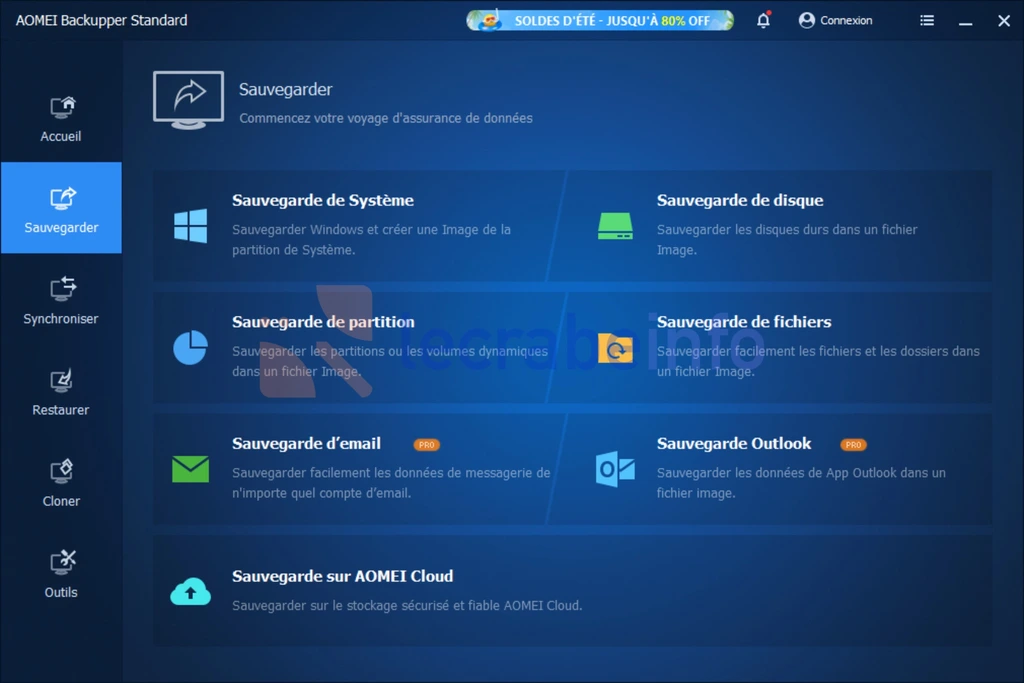Open the notifications bell
Screen dimensions: 1024x683
pyautogui.click(x=763, y=20)
